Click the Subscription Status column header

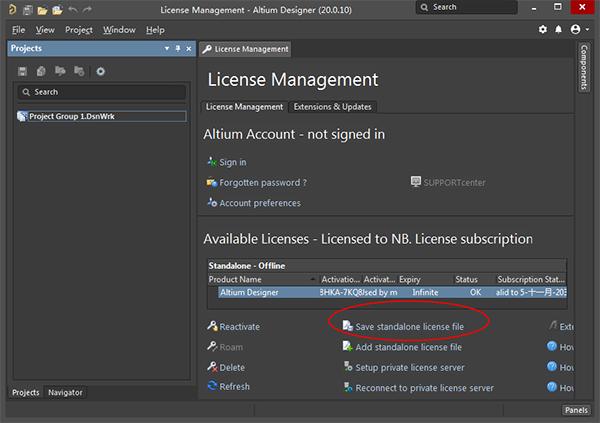(531, 279)
